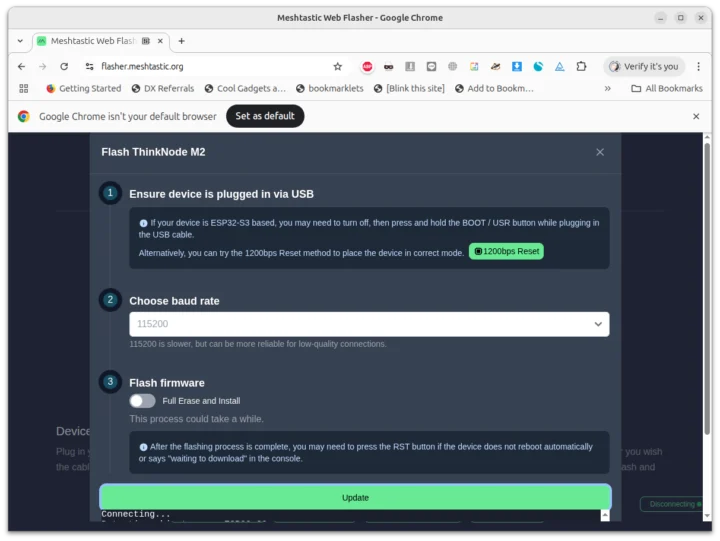
Task: Click the [Blink this site] bookmarklet
Action: coord(409,88)
